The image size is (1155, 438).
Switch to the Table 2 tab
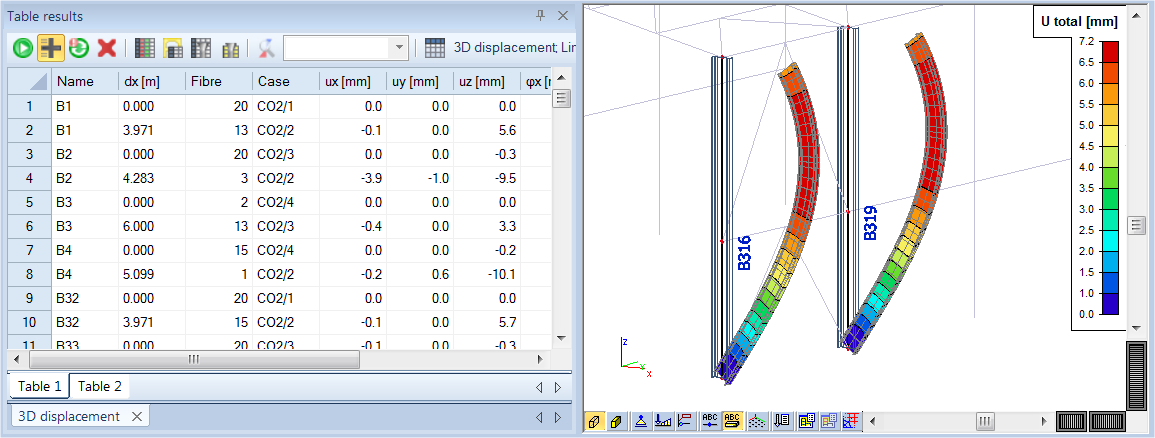[100, 387]
